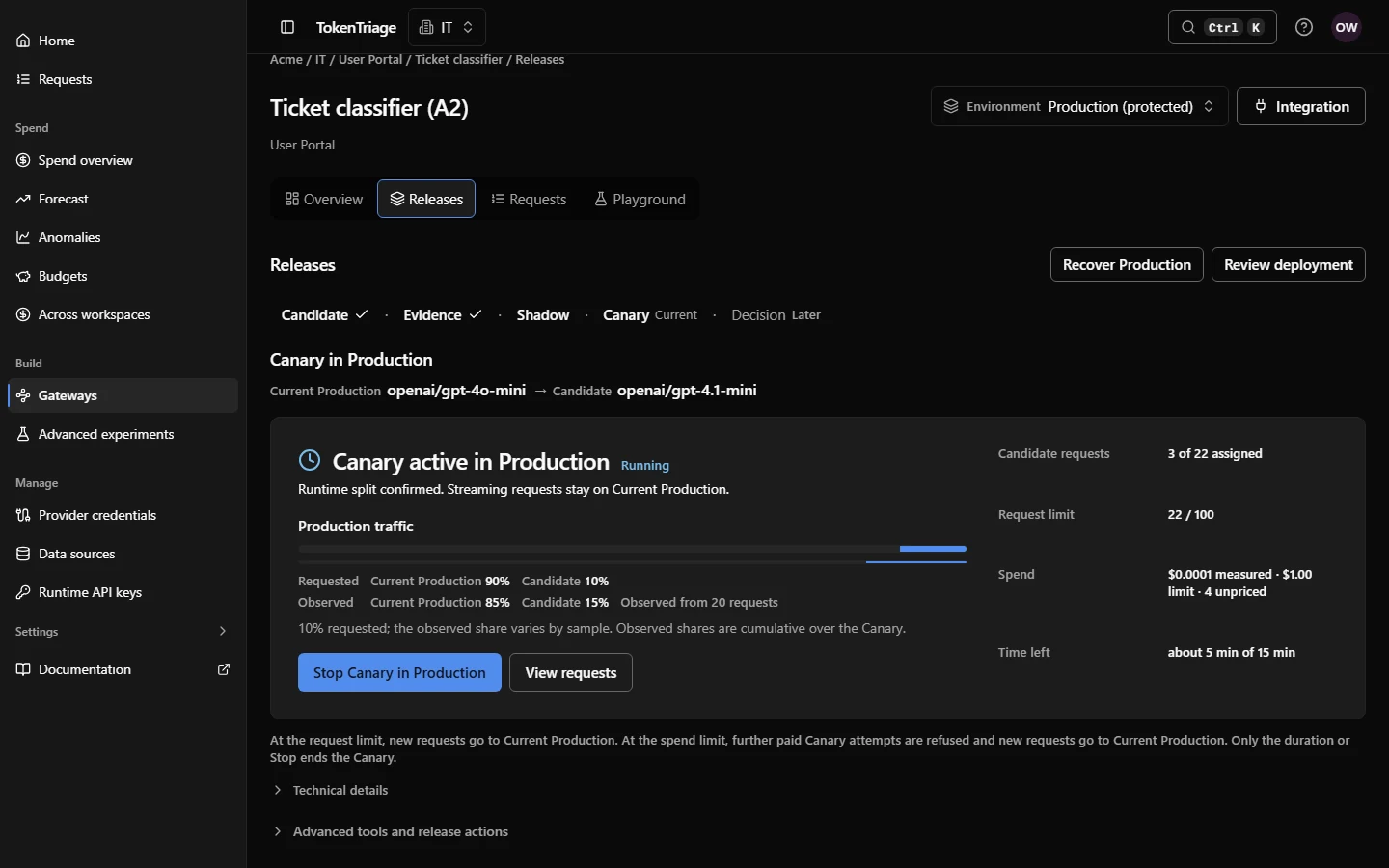Expand the Technical details section
1389x868 pixels.
(330, 790)
